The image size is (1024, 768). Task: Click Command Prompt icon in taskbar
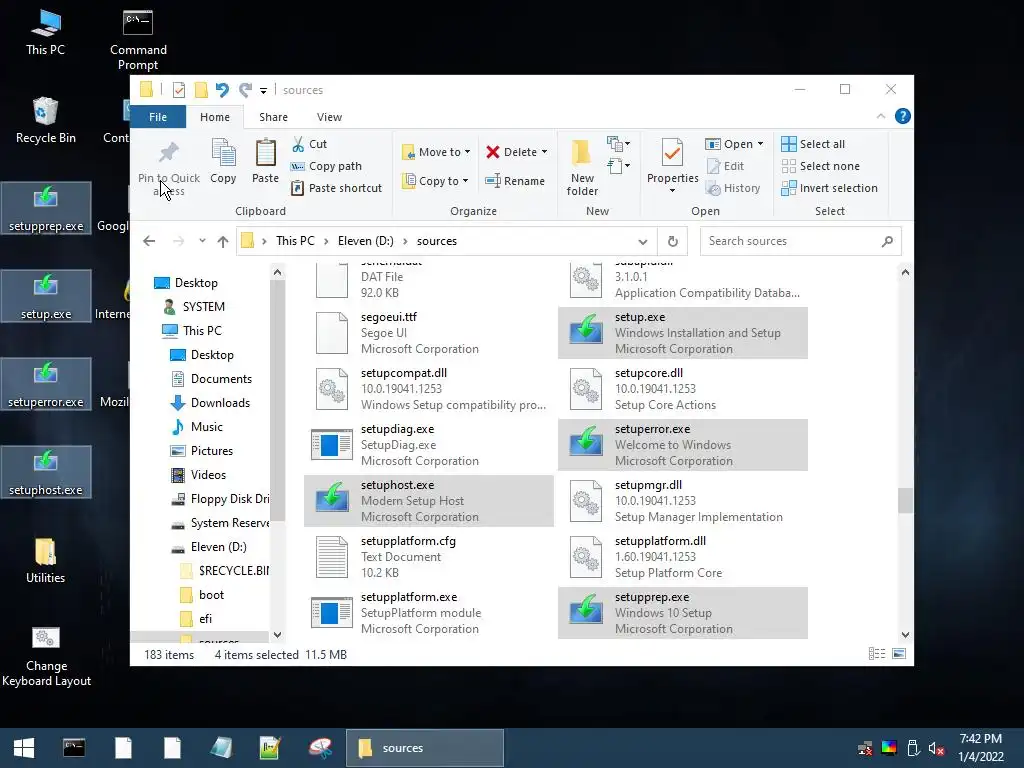click(74, 748)
